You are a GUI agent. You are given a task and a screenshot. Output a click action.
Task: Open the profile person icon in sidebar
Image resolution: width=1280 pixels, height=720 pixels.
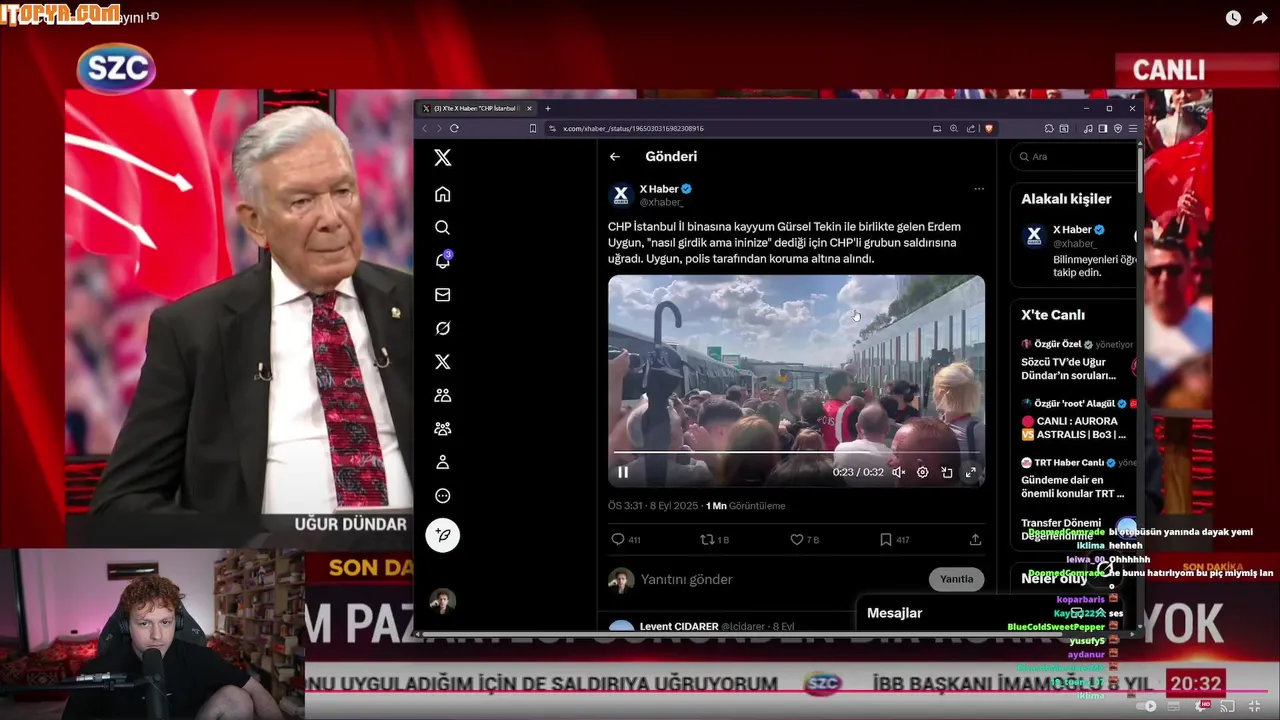pyautogui.click(x=443, y=462)
